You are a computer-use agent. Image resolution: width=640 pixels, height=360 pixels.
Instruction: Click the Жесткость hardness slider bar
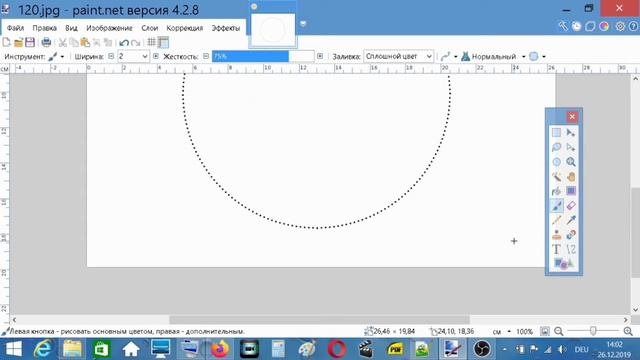click(x=263, y=56)
